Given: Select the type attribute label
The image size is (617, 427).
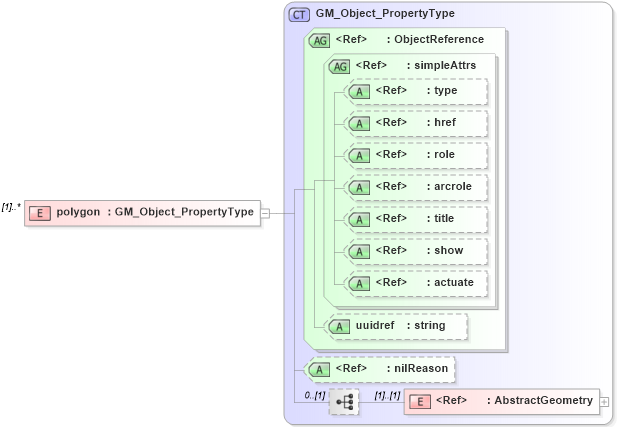Looking at the screenshot, I should 416,91.
